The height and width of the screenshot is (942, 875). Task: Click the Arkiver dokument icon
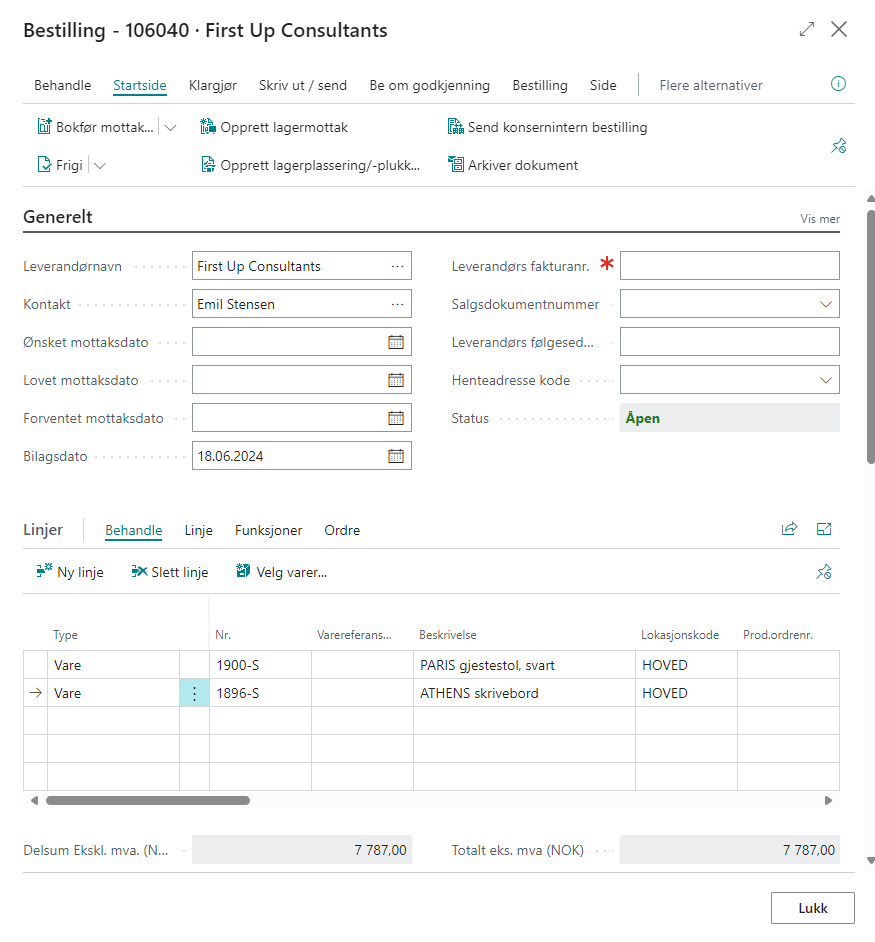tap(456, 165)
